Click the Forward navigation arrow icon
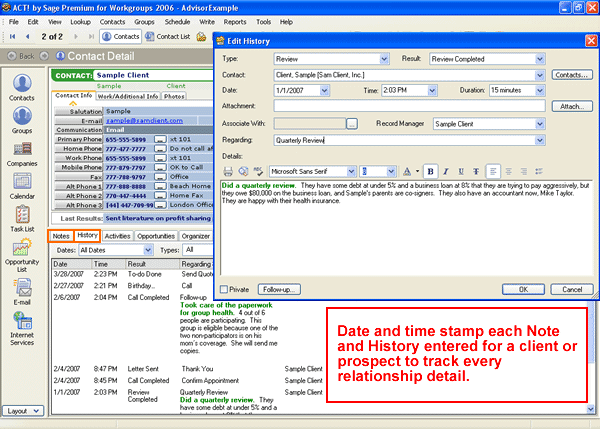600x429 pixels. pos(44,56)
